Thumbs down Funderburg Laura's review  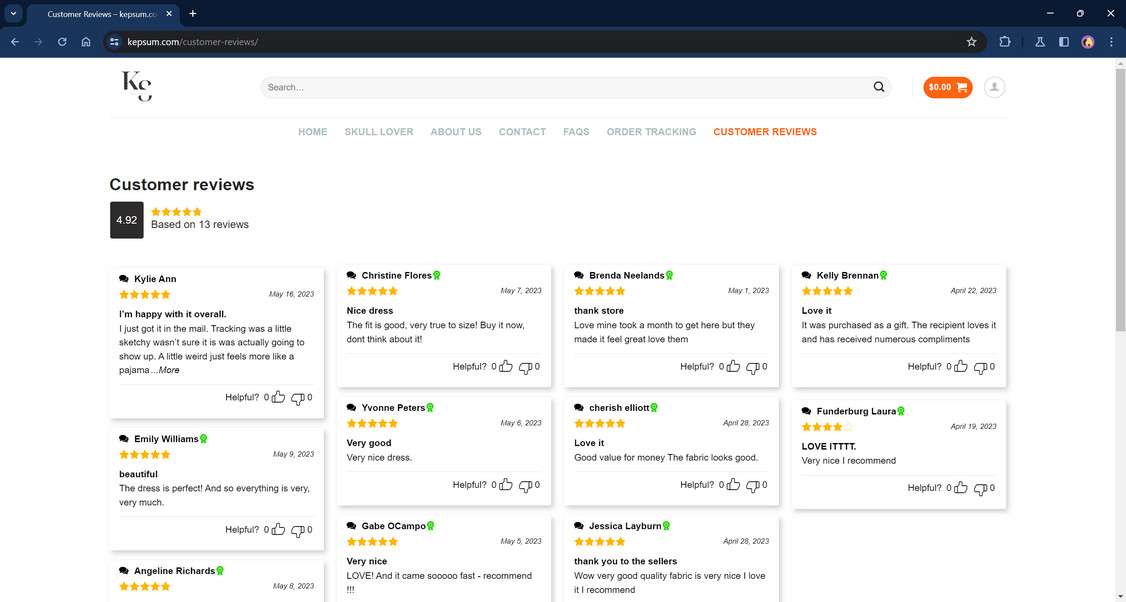tap(980, 489)
